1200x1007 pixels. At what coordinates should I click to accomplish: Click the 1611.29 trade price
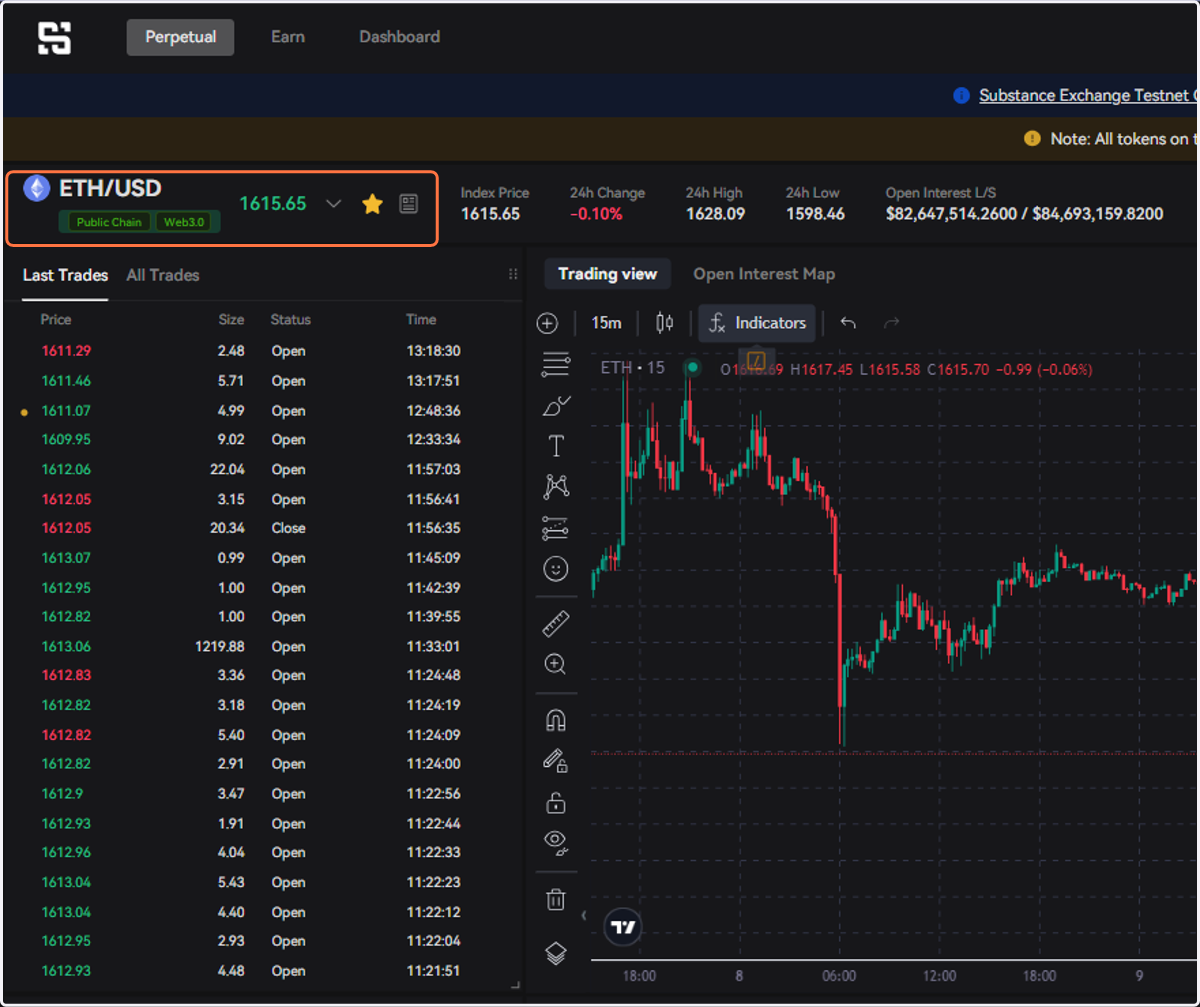[x=66, y=351]
